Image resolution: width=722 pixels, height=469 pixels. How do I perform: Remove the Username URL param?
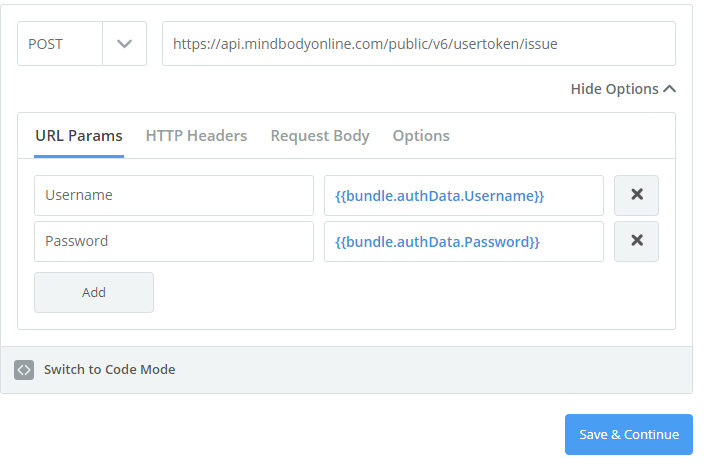636,195
